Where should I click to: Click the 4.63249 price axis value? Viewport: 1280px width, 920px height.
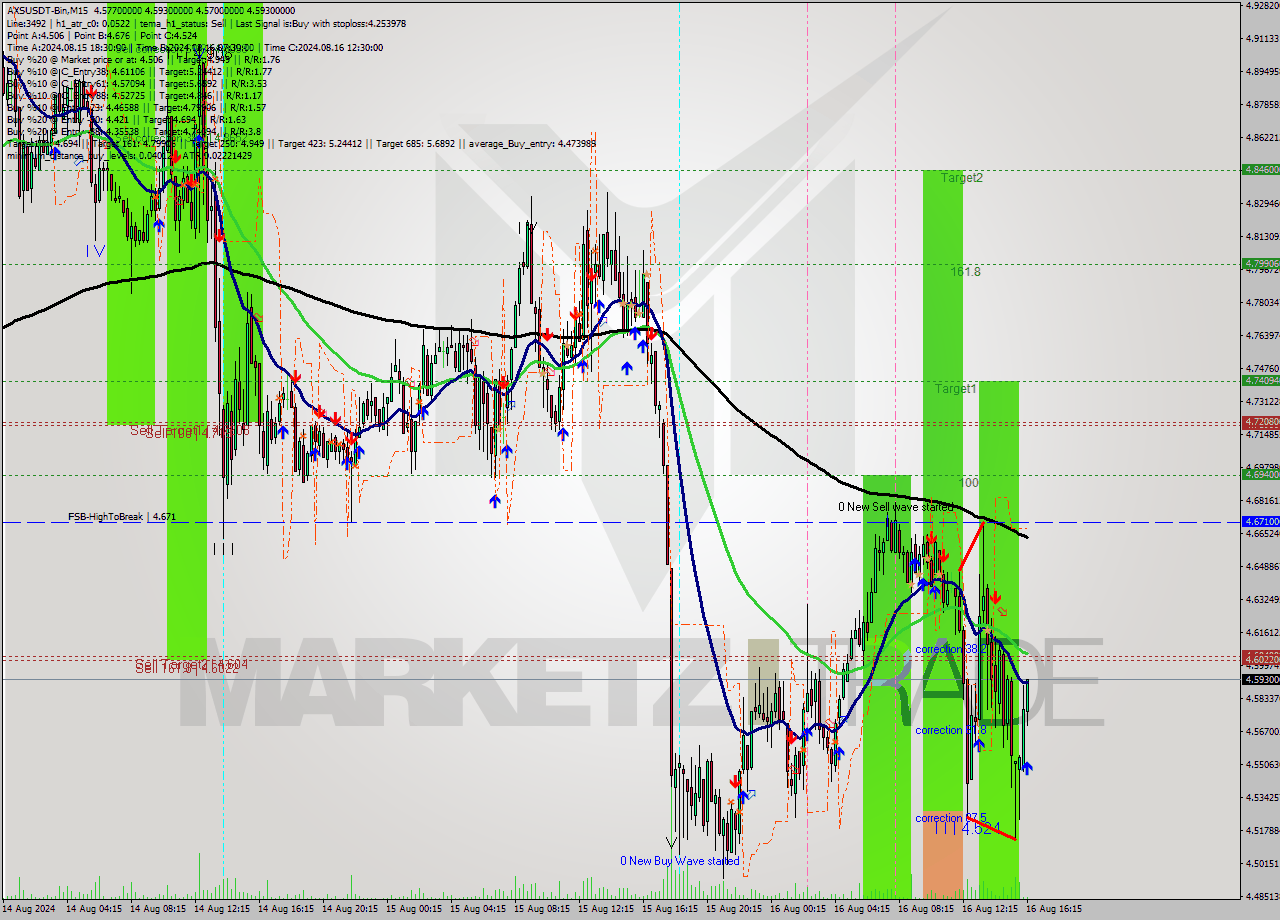[x=1262, y=599]
